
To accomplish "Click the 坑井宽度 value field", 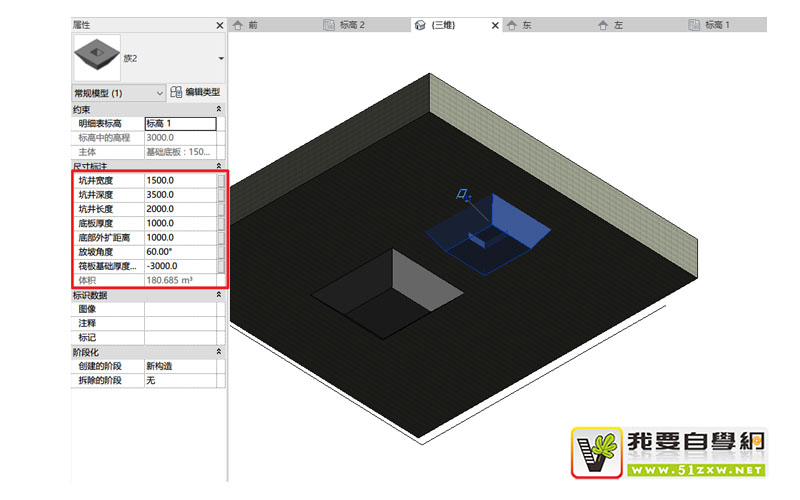I will click(x=179, y=180).
